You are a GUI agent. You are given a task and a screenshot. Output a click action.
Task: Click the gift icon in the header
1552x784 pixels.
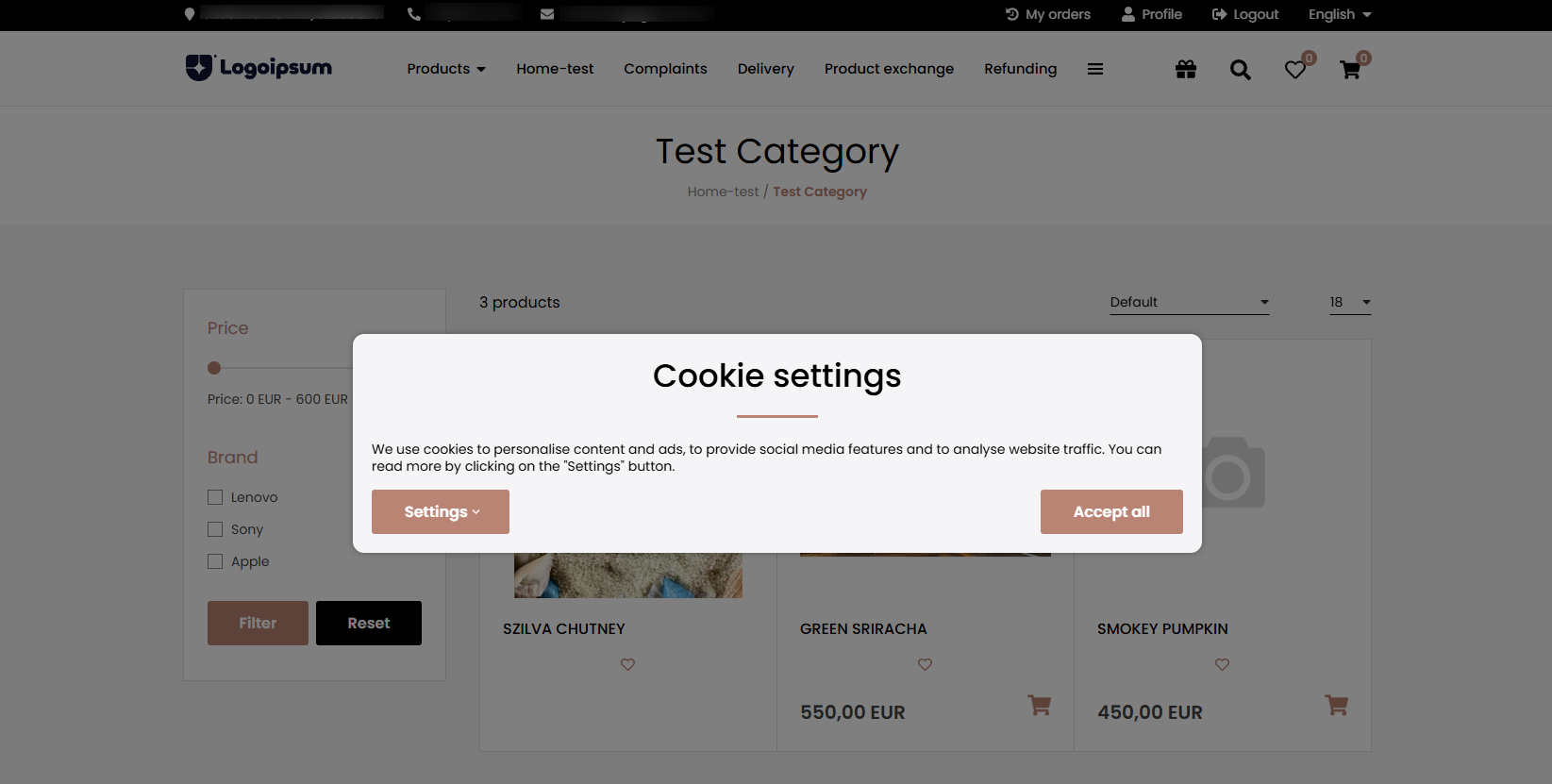pos(1185,69)
